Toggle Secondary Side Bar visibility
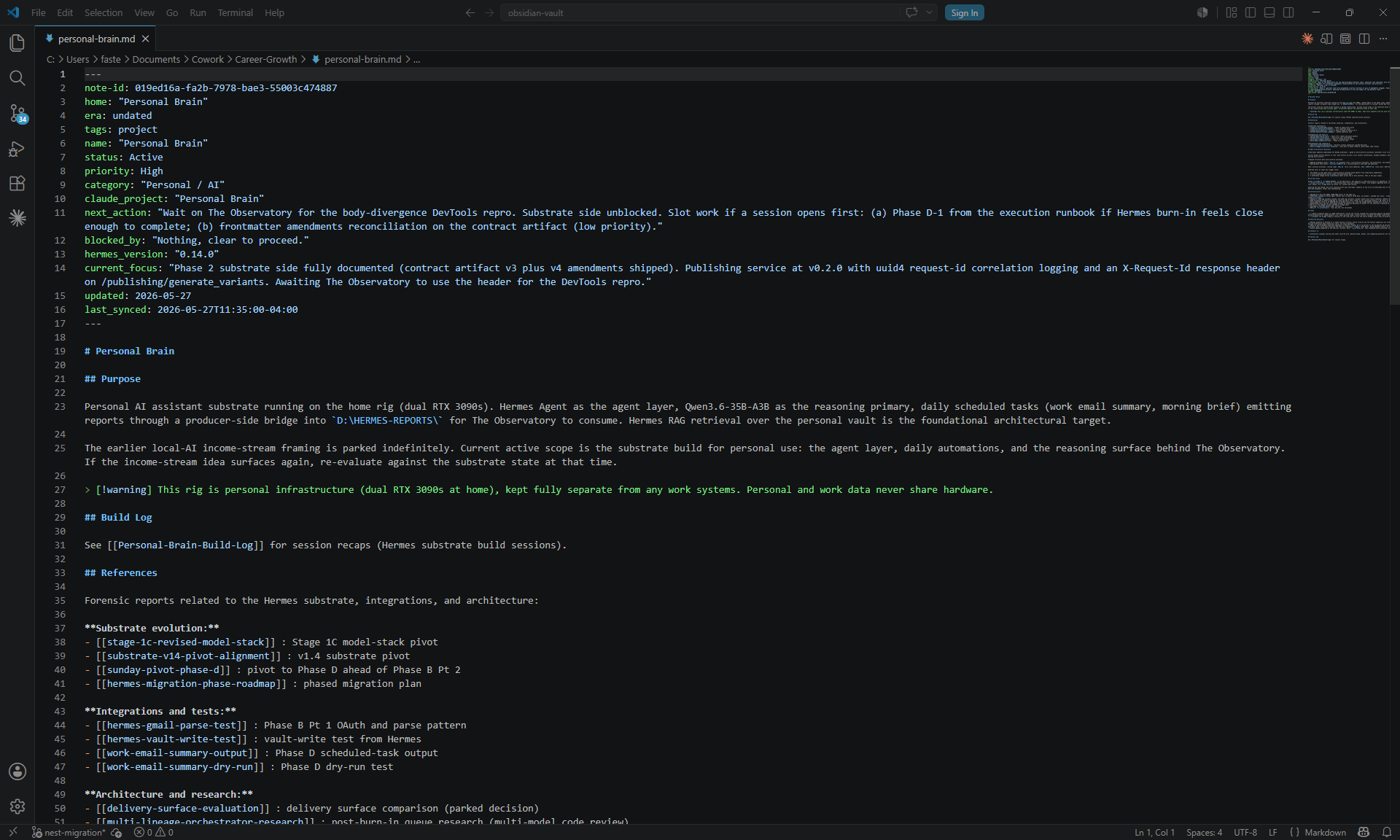Viewport: 1400px width, 840px height. (1288, 12)
